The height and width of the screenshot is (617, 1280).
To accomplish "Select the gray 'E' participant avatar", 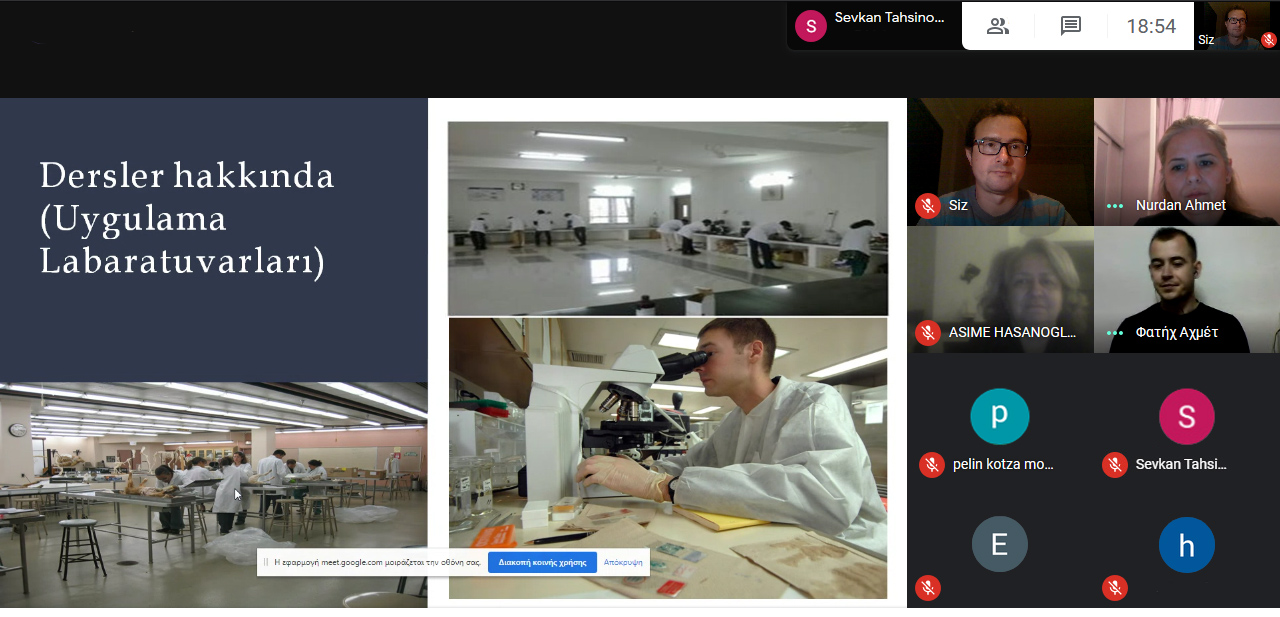I will coord(999,545).
